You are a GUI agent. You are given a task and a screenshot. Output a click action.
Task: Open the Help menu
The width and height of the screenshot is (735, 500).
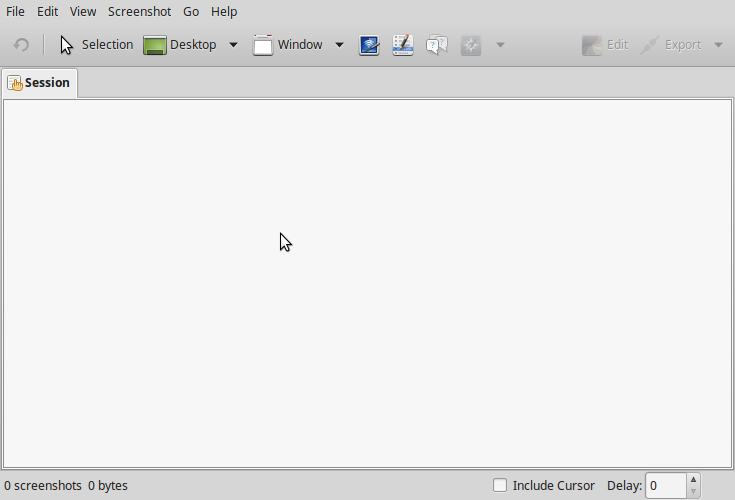pyautogui.click(x=224, y=12)
